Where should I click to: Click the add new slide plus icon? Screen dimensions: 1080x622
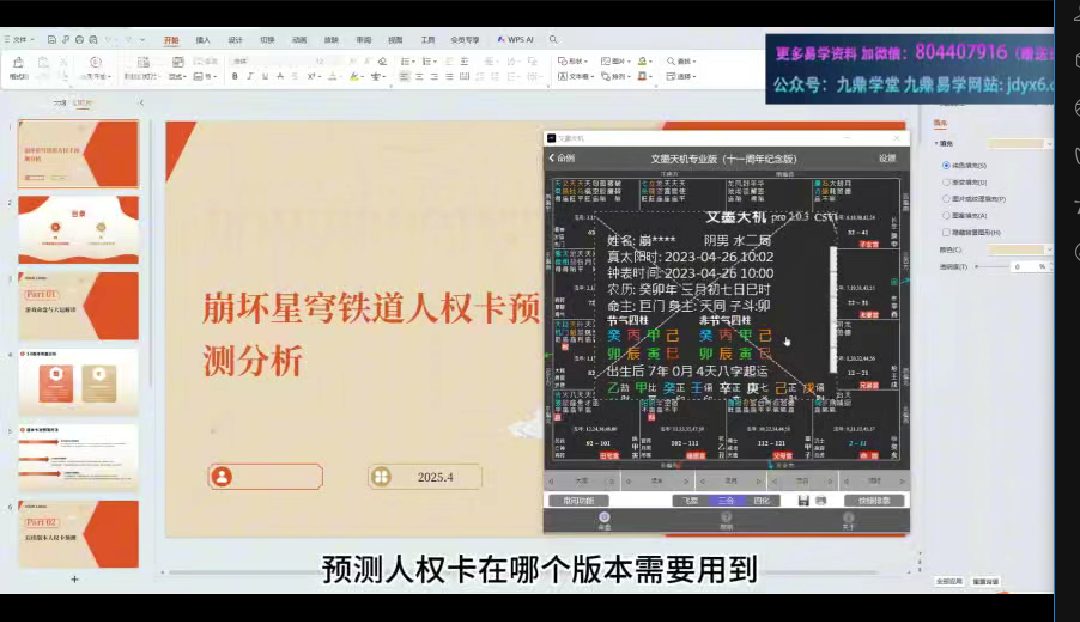74,579
